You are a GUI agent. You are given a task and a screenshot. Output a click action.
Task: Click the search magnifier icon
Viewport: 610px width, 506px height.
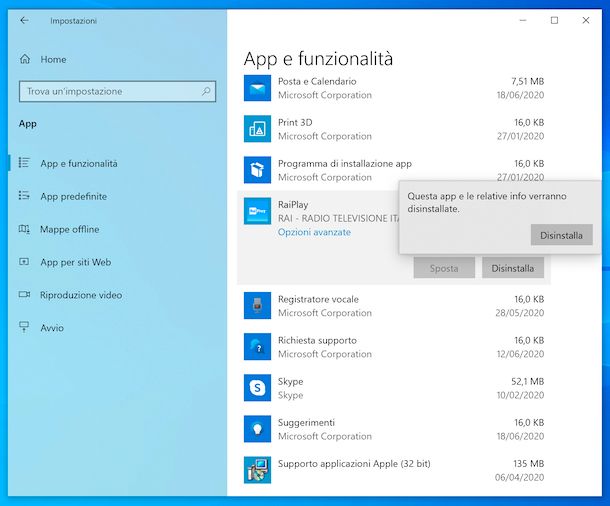pyautogui.click(x=206, y=91)
